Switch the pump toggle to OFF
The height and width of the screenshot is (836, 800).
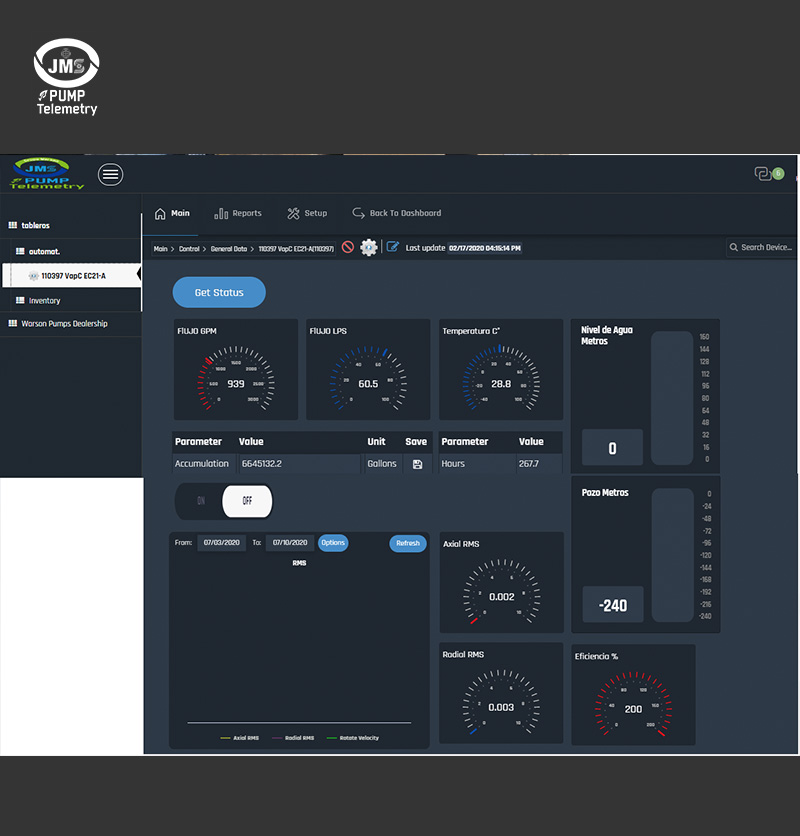[x=247, y=501]
